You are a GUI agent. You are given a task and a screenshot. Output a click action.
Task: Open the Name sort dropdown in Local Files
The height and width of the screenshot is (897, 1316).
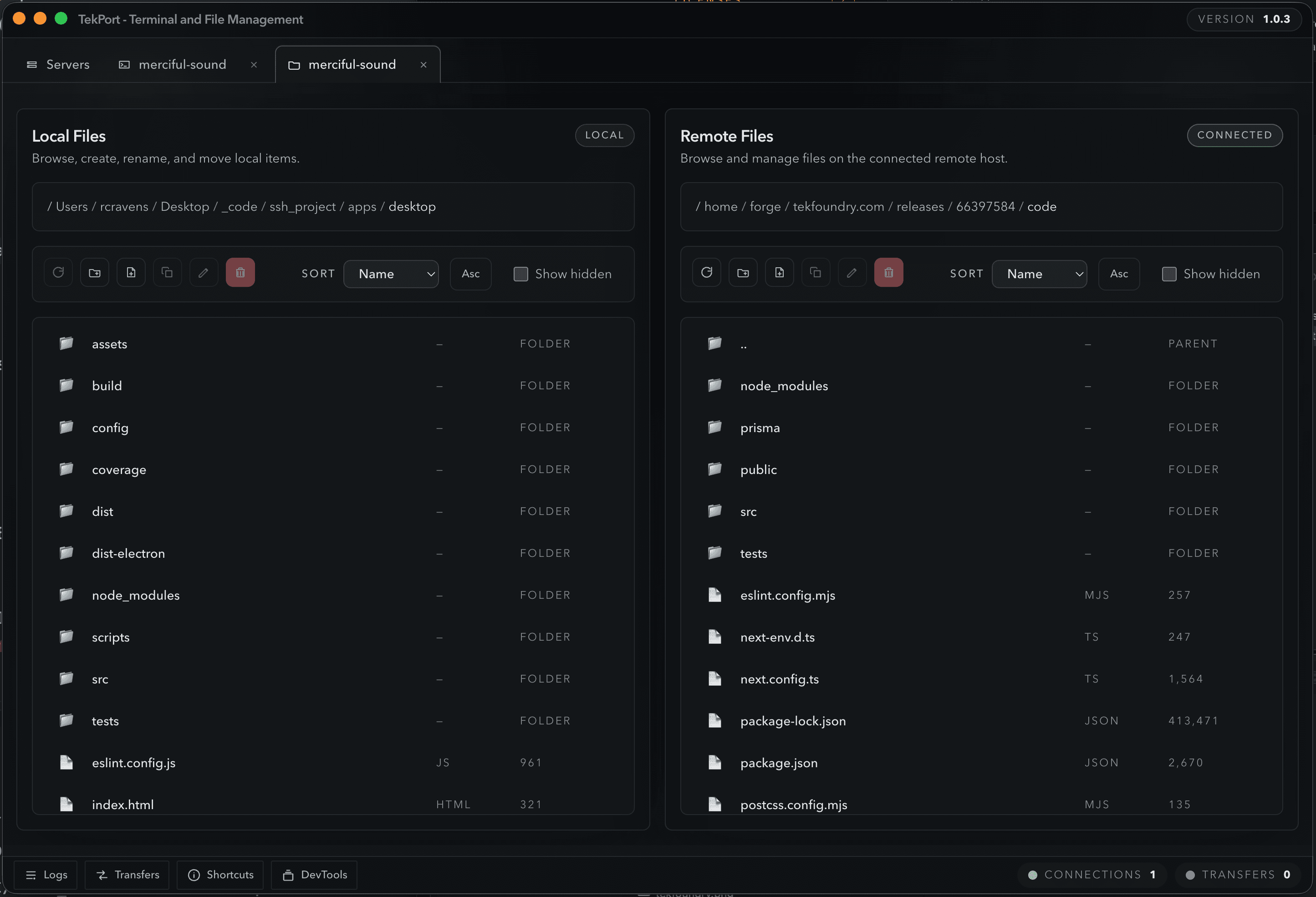(x=391, y=274)
